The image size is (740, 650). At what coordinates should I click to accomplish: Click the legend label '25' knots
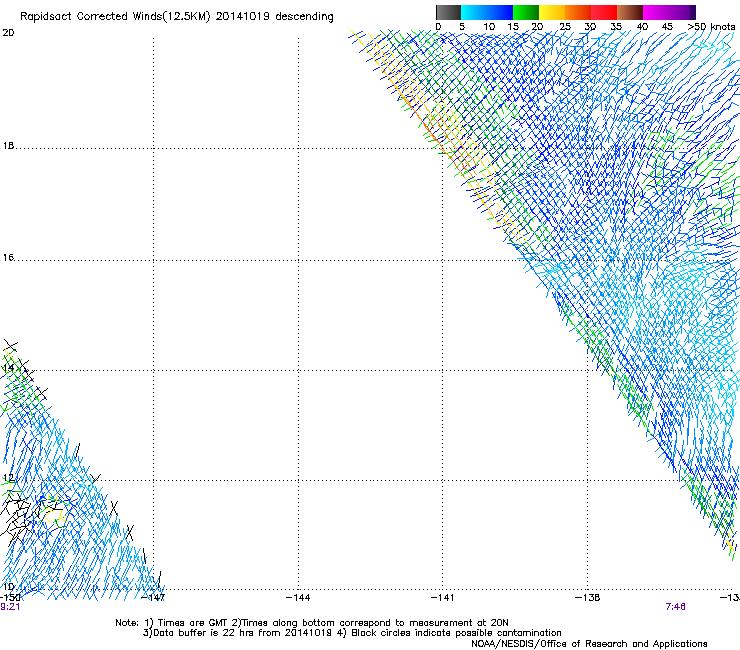(x=565, y=27)
